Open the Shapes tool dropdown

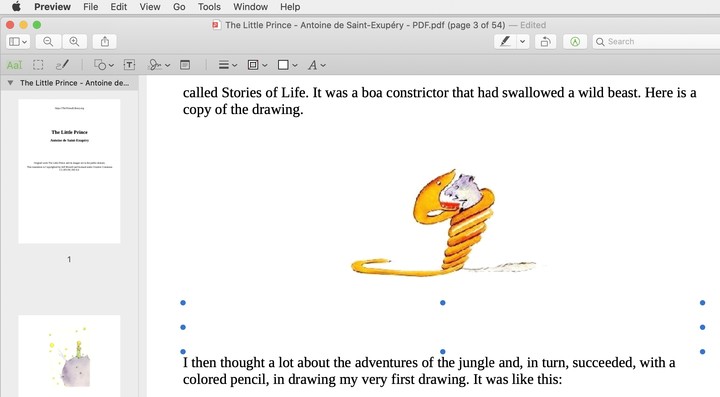tap(104, 65)
